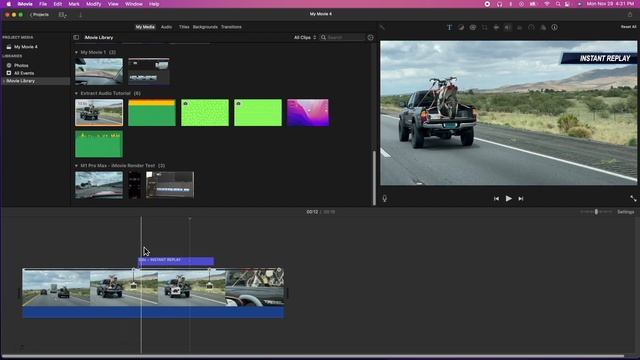Open the timeline Settings button
The image size is (640, 360).
tap(625, 212)
